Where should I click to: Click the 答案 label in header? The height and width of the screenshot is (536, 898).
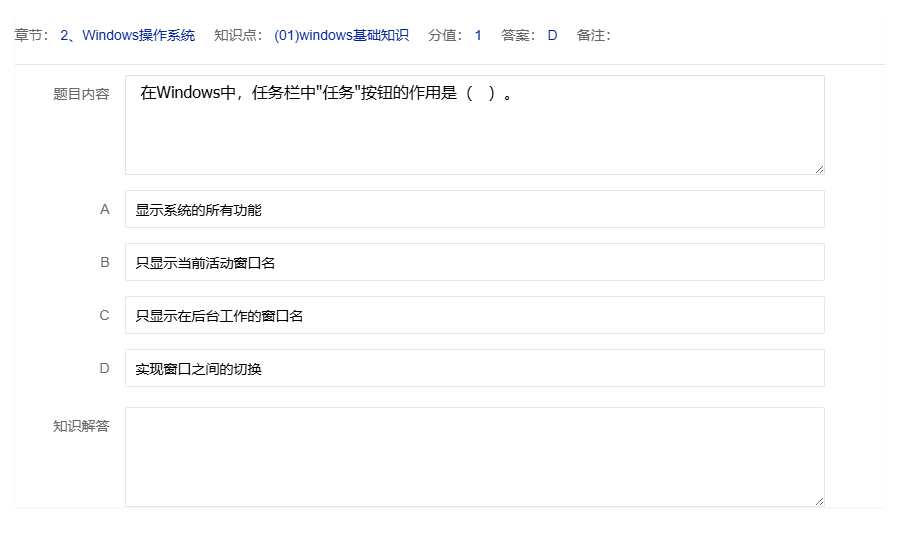tap(518, 35)
